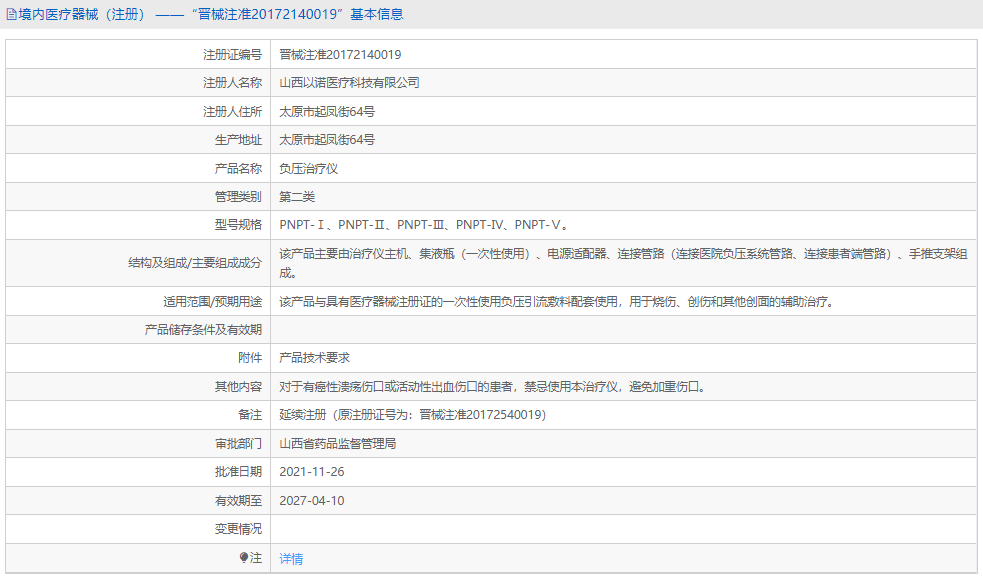Screen dimensions: 983x583
Task: Open the 详情 link in the last row
Action: (291, 559)
